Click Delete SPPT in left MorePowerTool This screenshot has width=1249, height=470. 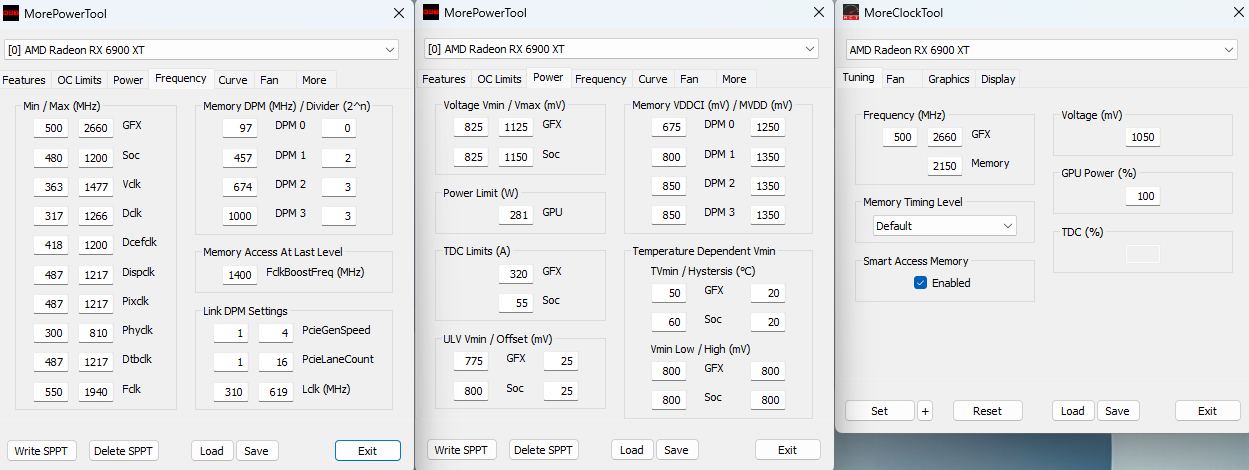pyautogui.click(x=124, y=451)
